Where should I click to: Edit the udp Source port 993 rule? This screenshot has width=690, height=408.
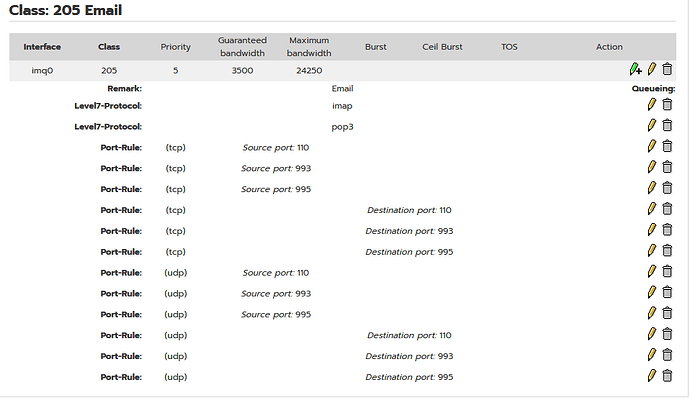[652, 292]
